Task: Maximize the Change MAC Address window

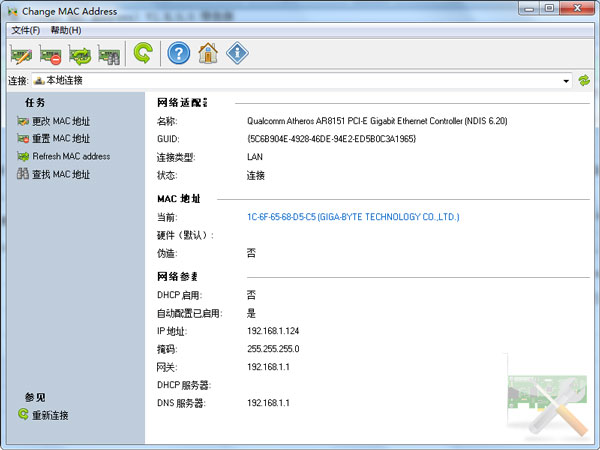Action: pos(549,8)
